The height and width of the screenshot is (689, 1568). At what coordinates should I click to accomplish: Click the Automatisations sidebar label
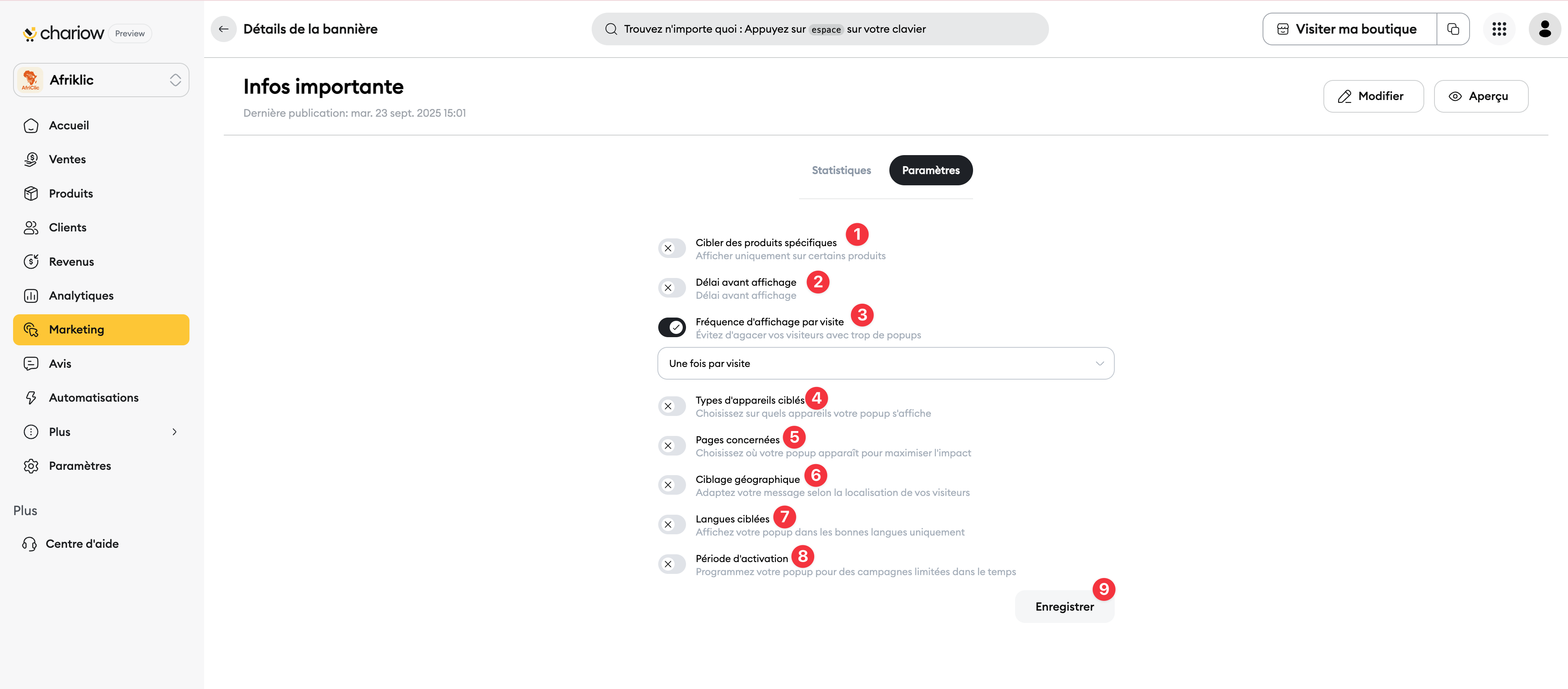pyautogui.click(x=94, y=398)
